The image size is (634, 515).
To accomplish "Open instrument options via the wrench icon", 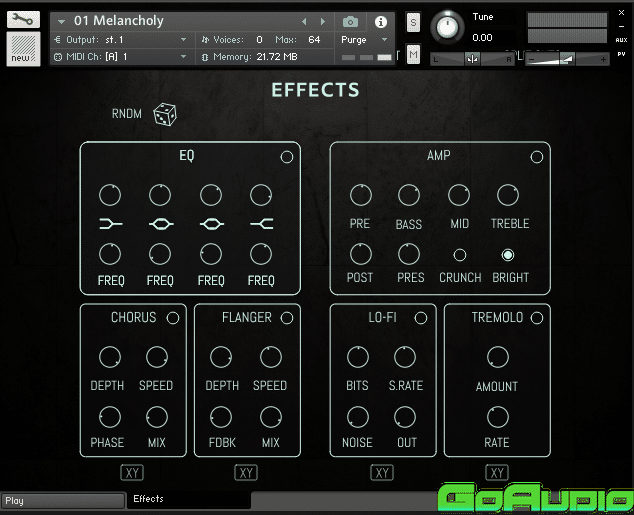I will point(24,19).
